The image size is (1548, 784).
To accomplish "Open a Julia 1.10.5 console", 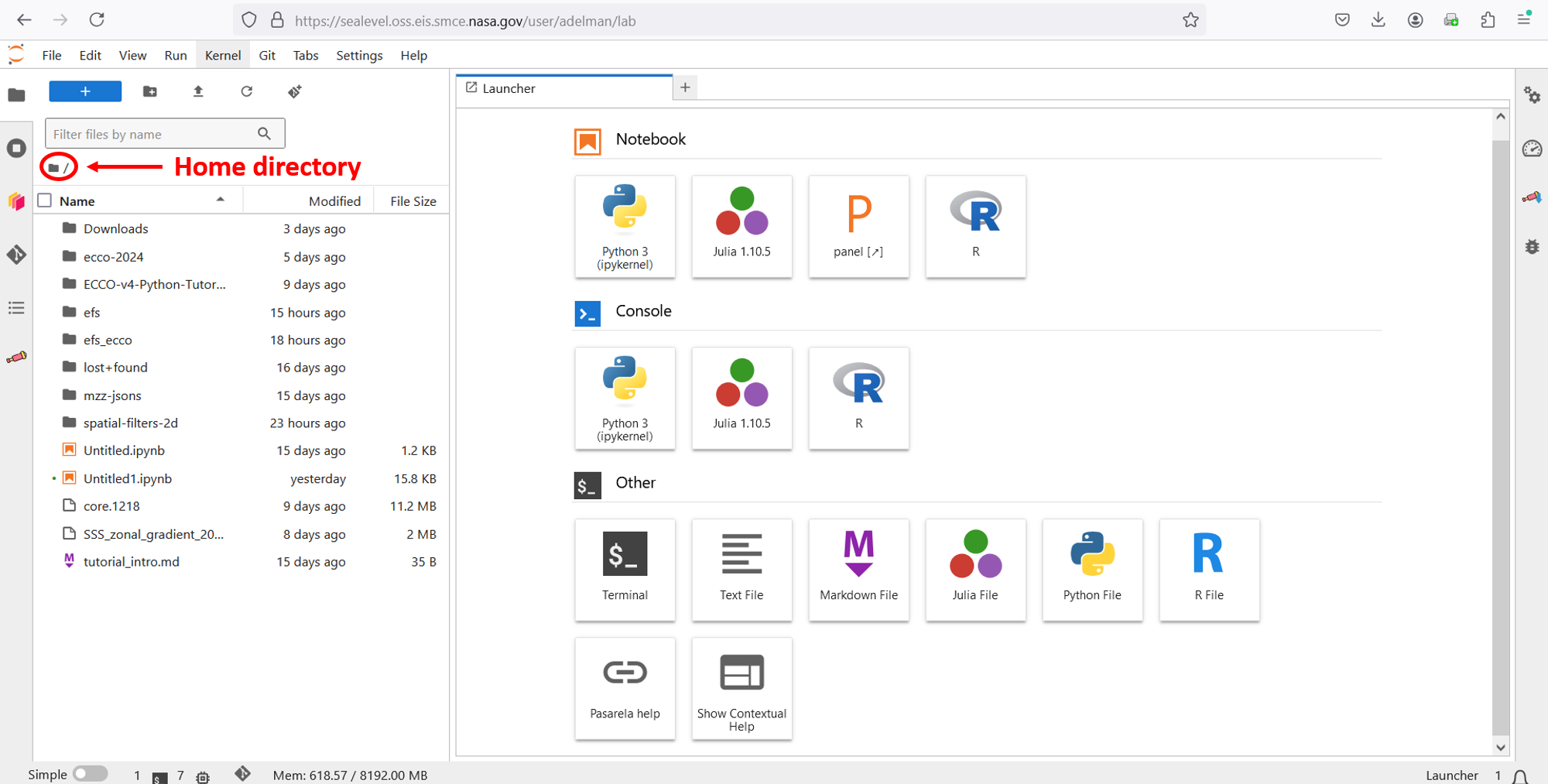I will [x=741, y=398].
